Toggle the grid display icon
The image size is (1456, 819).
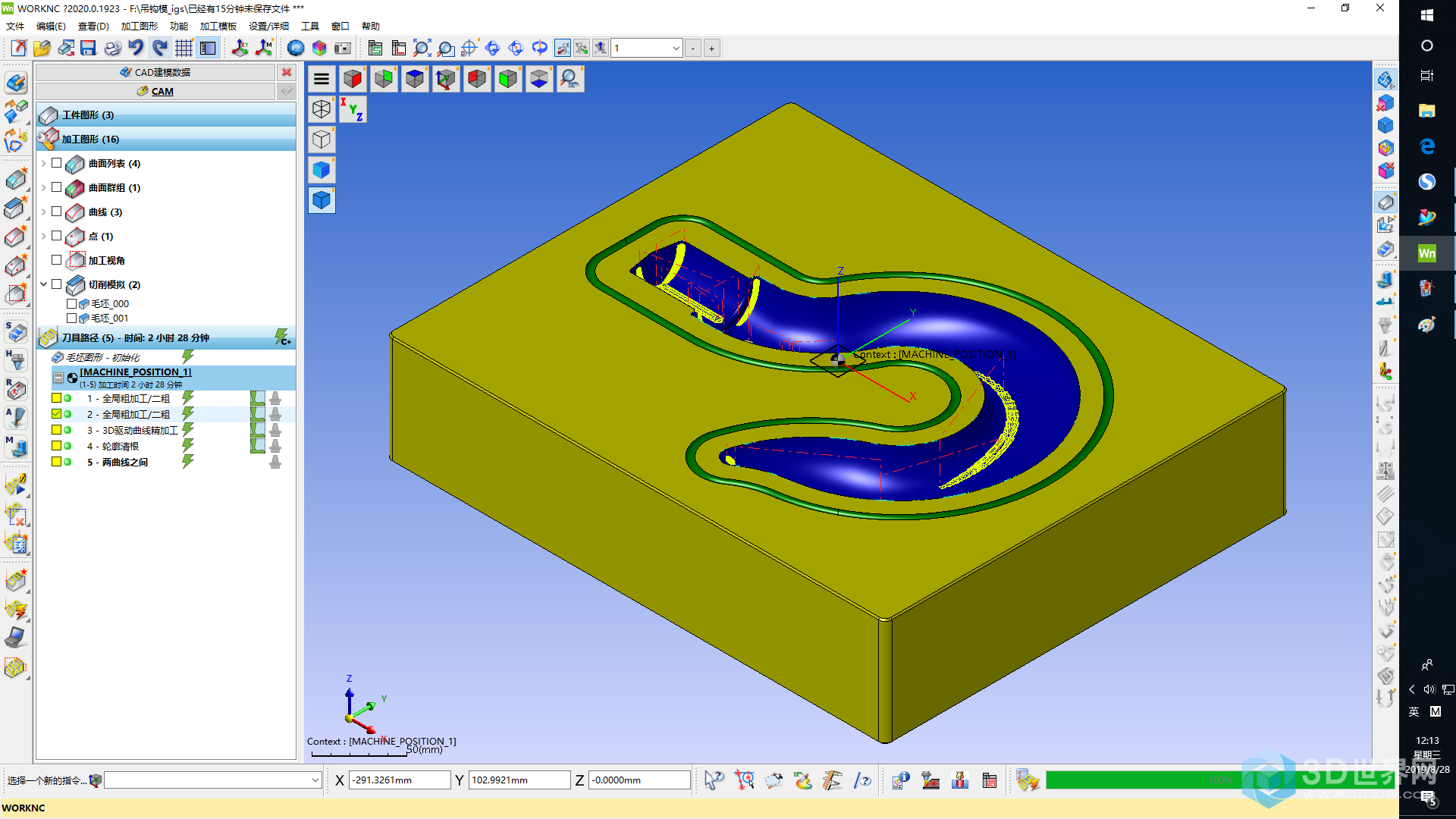tap(184, 49)
